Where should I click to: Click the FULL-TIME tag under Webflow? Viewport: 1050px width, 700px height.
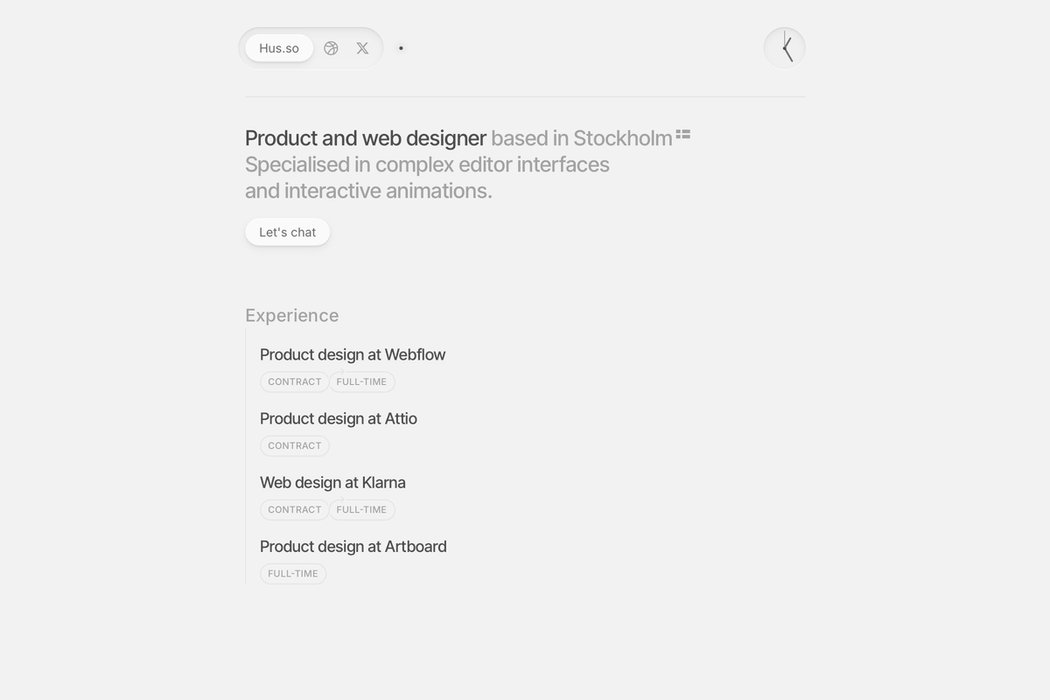(362, 382)
